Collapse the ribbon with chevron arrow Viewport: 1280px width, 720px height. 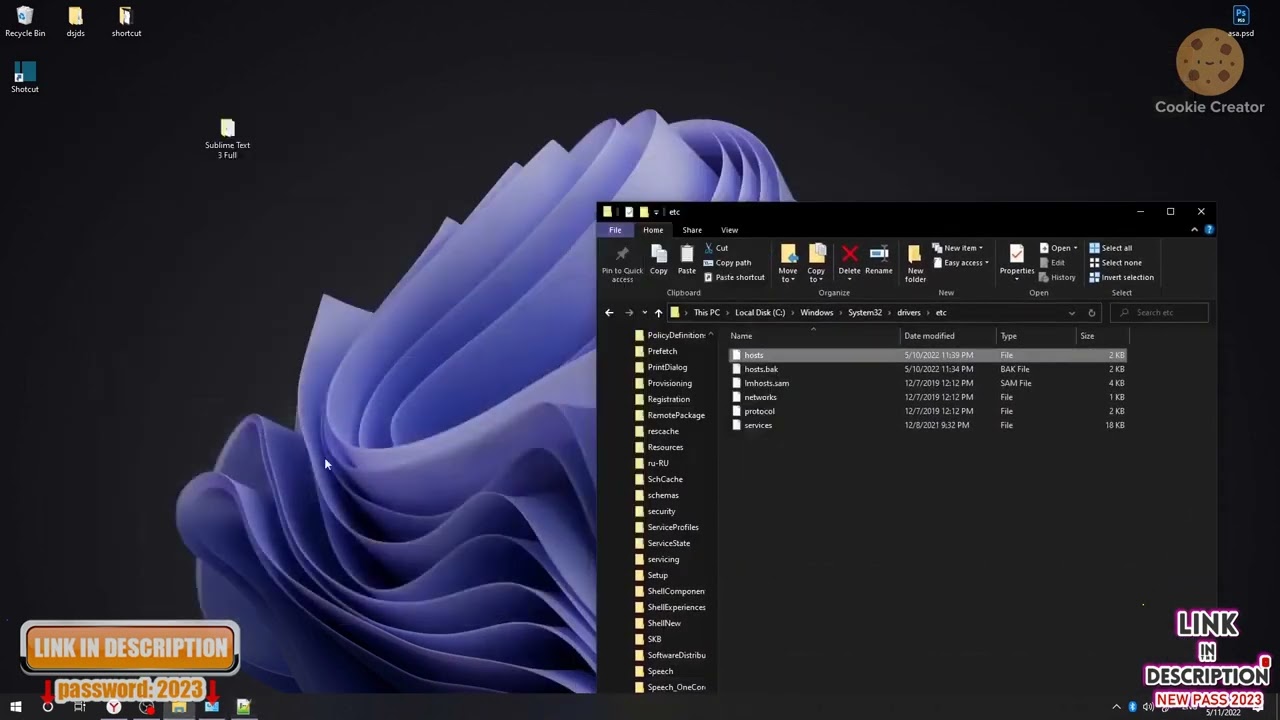pos(1194,230)
